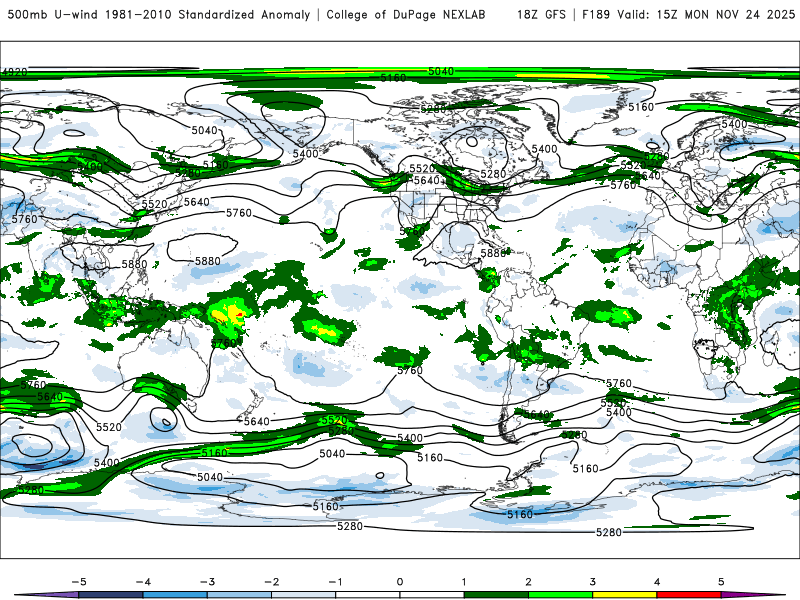Select the navy -5 to -4 colorbar segment

(x=111, y=595)
